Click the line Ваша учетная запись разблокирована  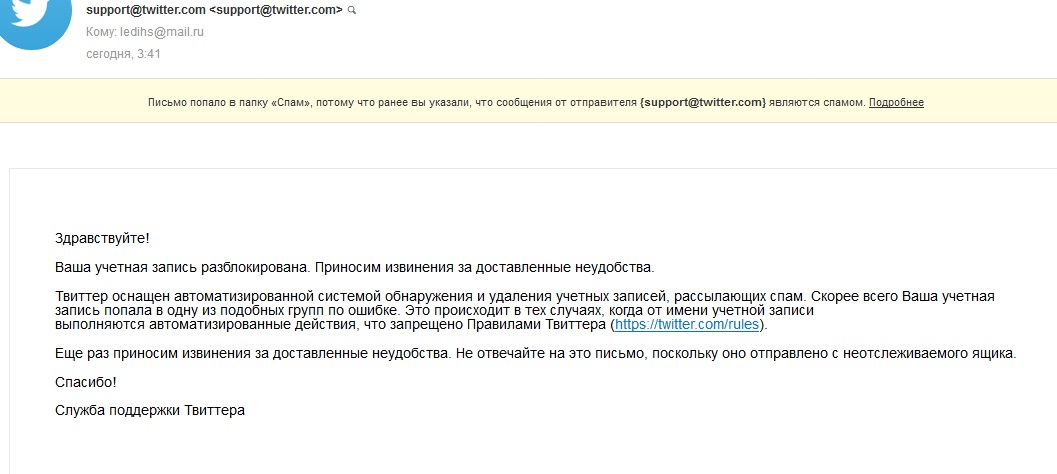click(x=182, y=267)
